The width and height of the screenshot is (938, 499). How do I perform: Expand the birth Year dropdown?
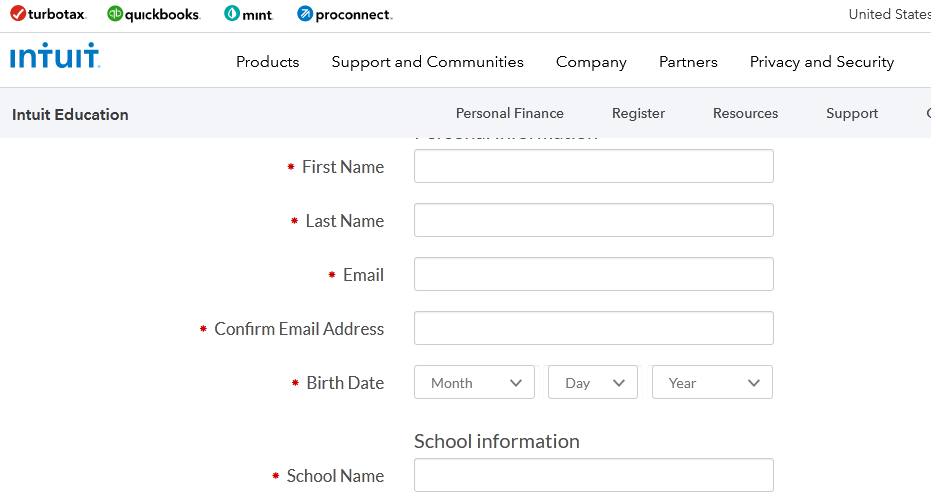point(712,382)
